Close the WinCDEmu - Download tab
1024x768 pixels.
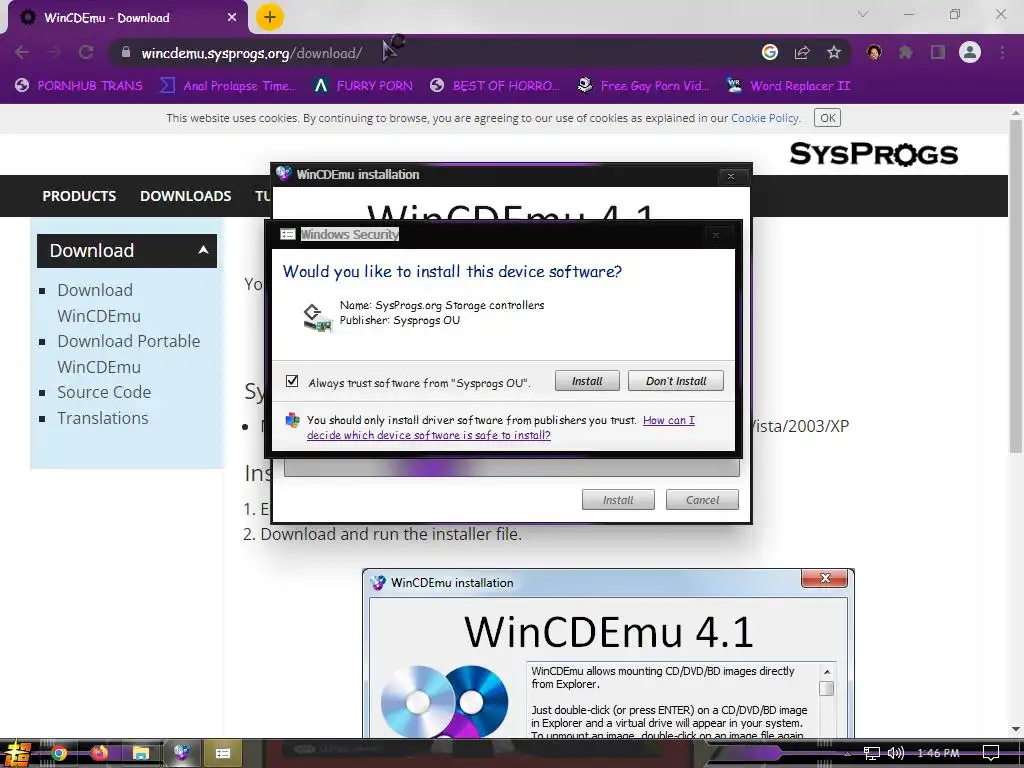point(232,18)
